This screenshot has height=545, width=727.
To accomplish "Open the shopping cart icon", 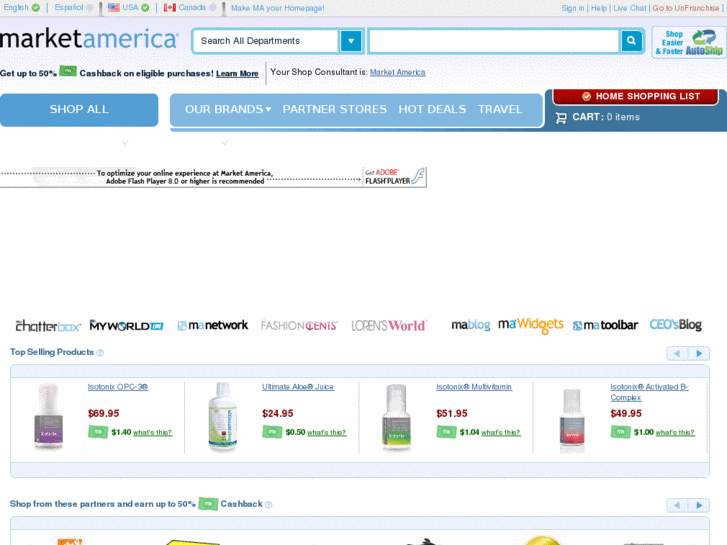I will click(x=561, y=118).
